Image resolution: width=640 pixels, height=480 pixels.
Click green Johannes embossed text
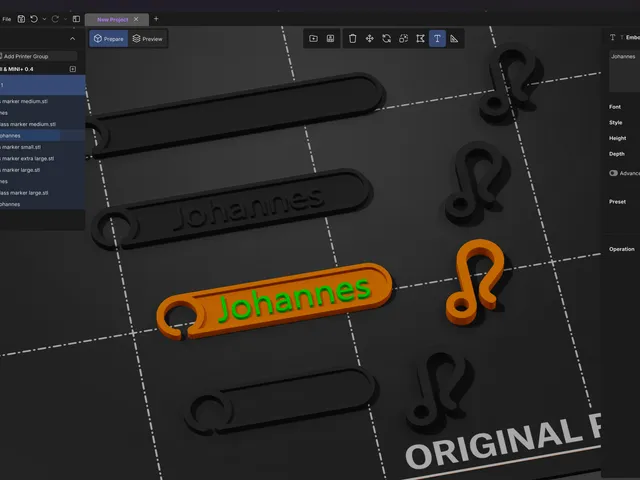click(x=295, y=300)
